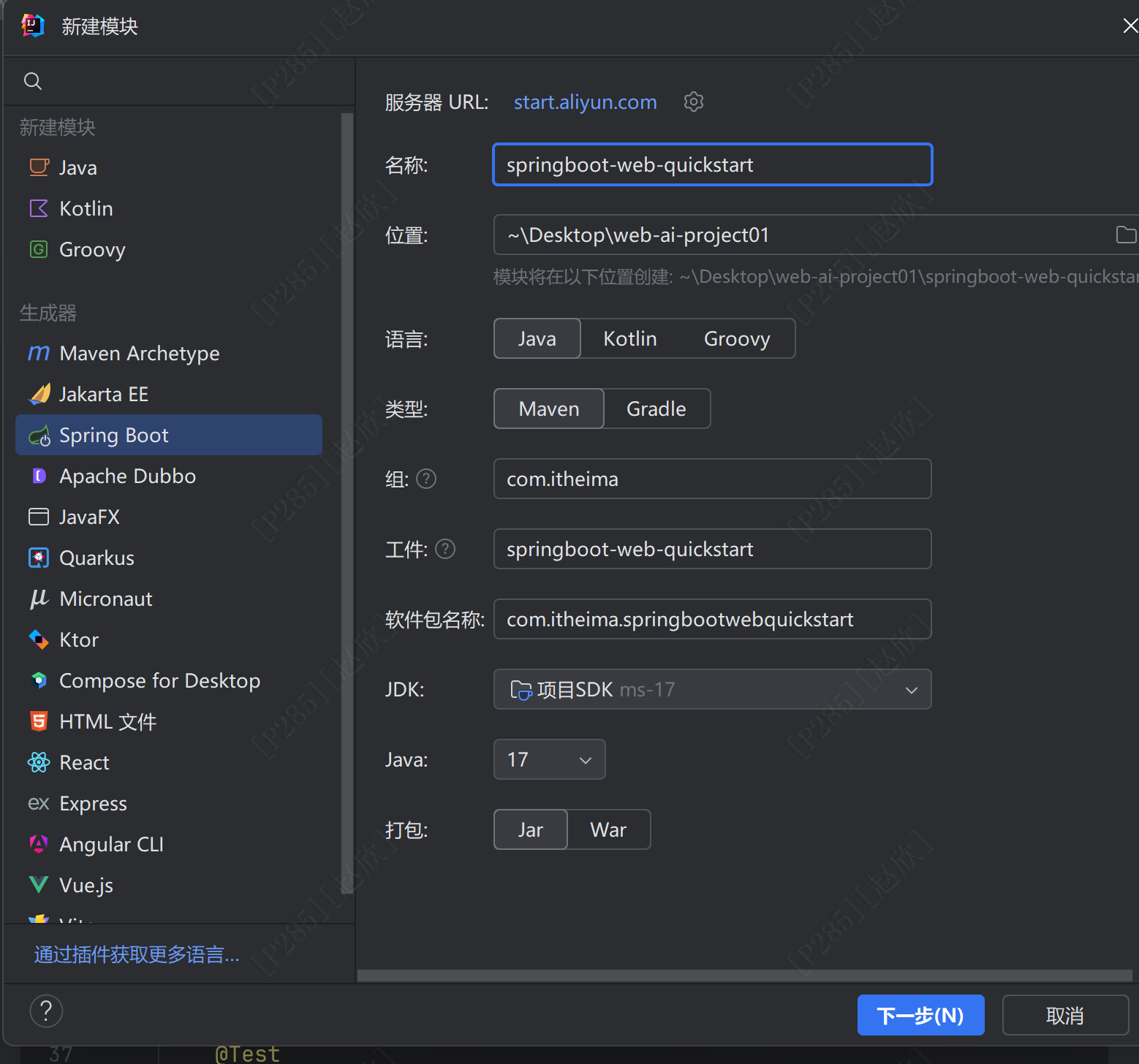Click the Vue.js icon

(39, 885)
